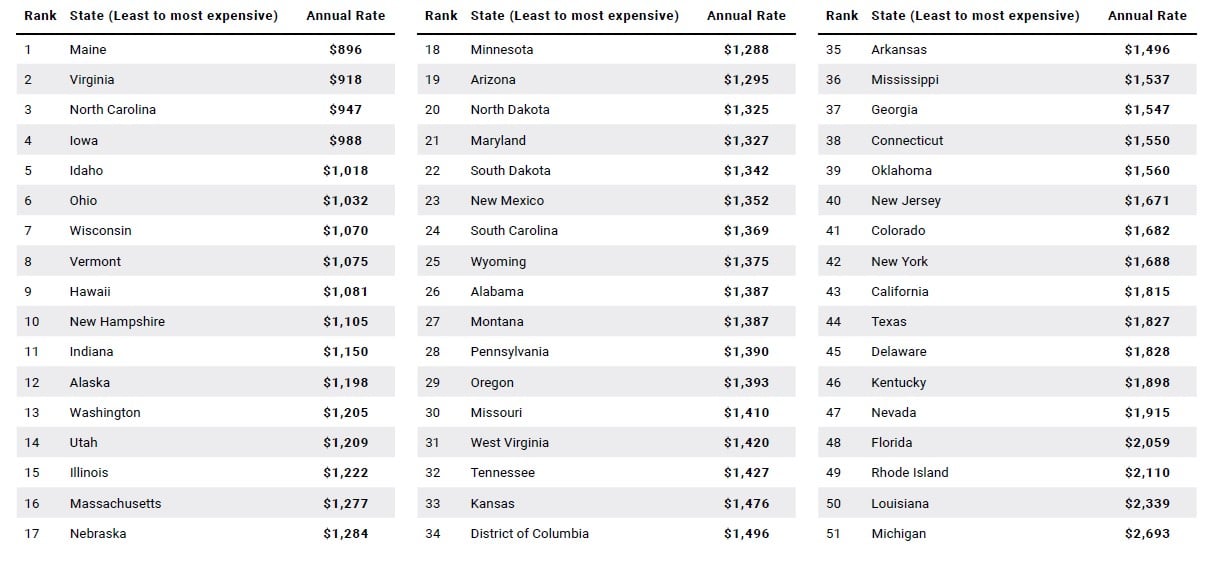Select the Michigan state name
This screenshot has height=562, width=1224.
click(898, 533)
